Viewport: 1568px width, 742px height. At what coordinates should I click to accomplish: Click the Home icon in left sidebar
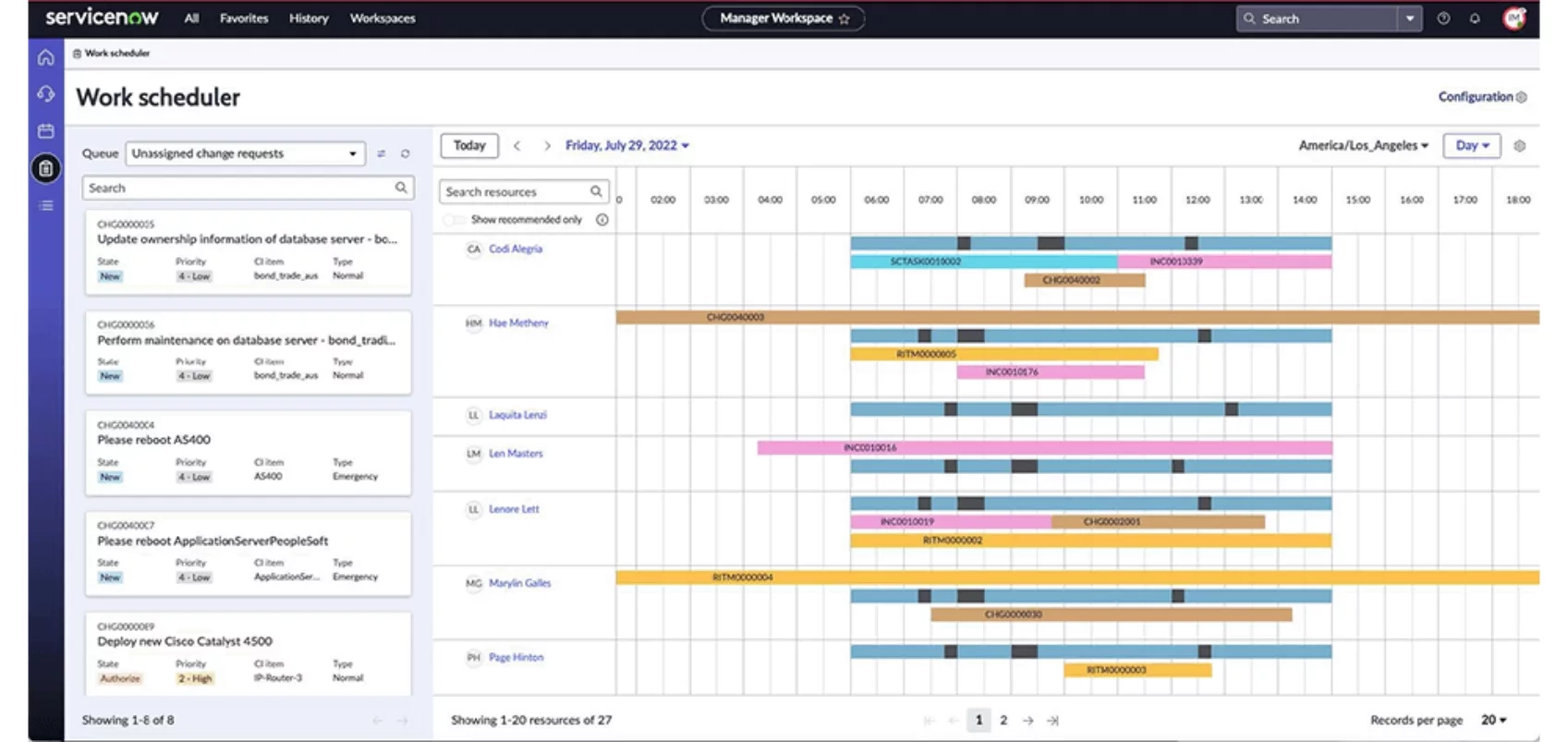tap(45, 58)
